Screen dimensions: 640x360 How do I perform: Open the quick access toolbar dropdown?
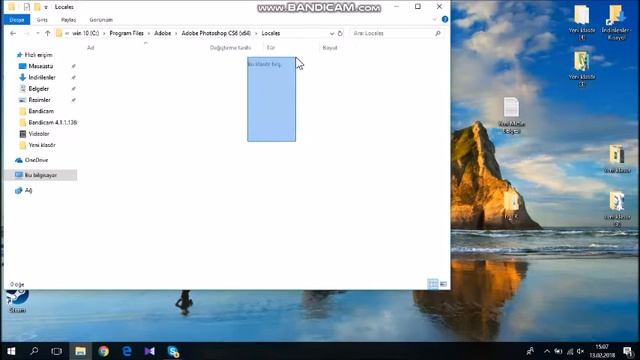[46, 7]
